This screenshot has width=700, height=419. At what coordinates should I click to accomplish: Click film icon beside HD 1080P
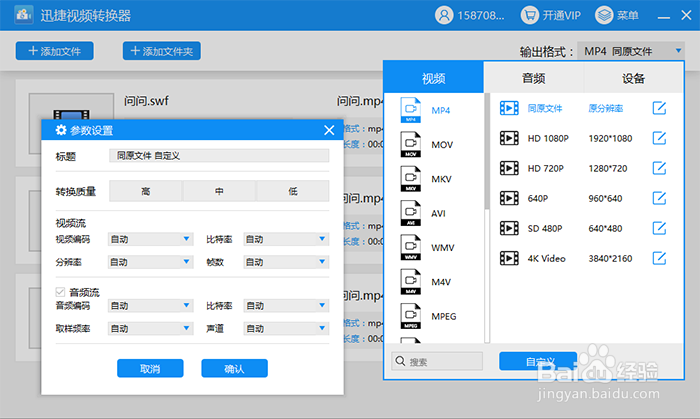pos(509,138)
